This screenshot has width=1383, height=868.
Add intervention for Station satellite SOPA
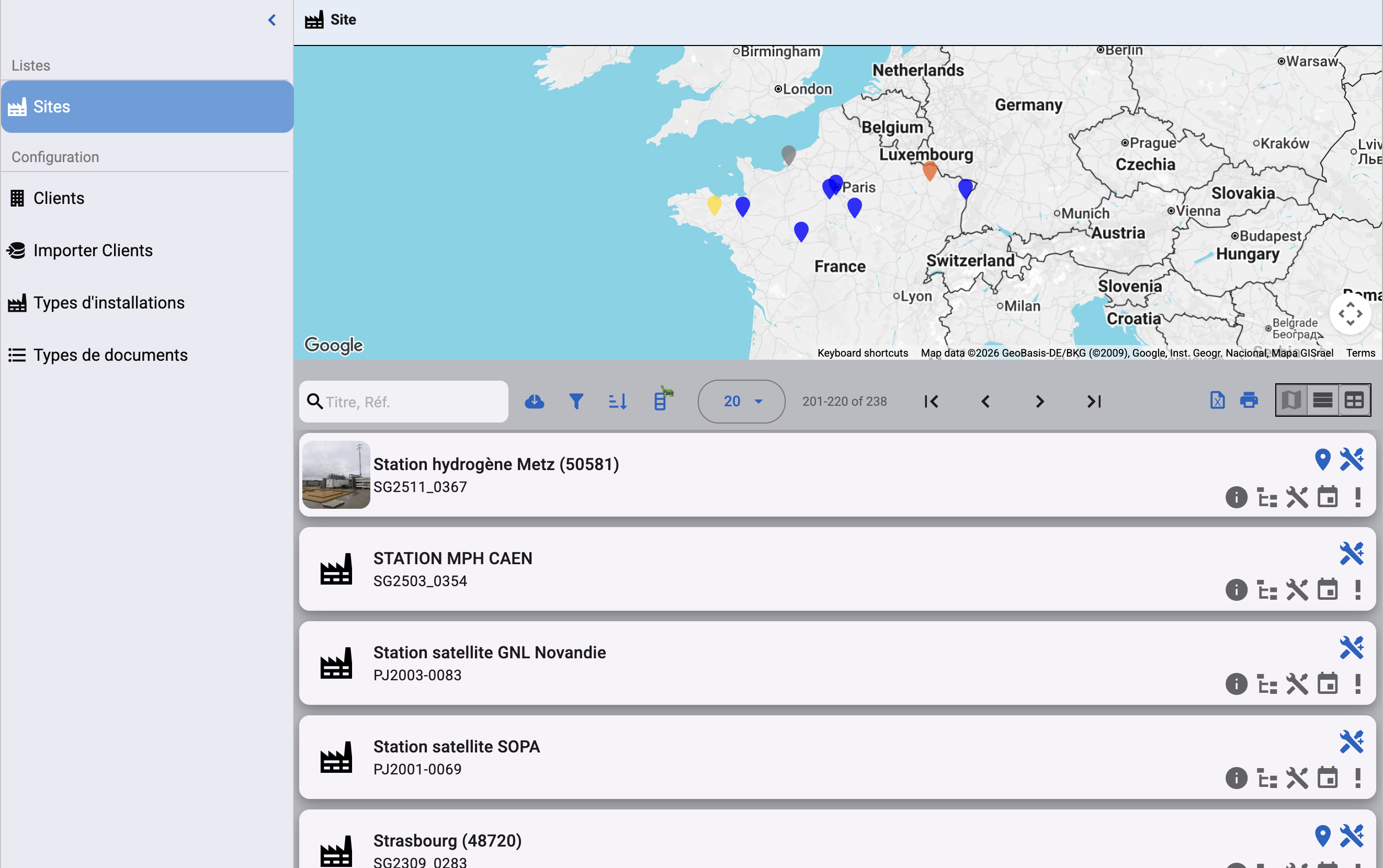1352,741
